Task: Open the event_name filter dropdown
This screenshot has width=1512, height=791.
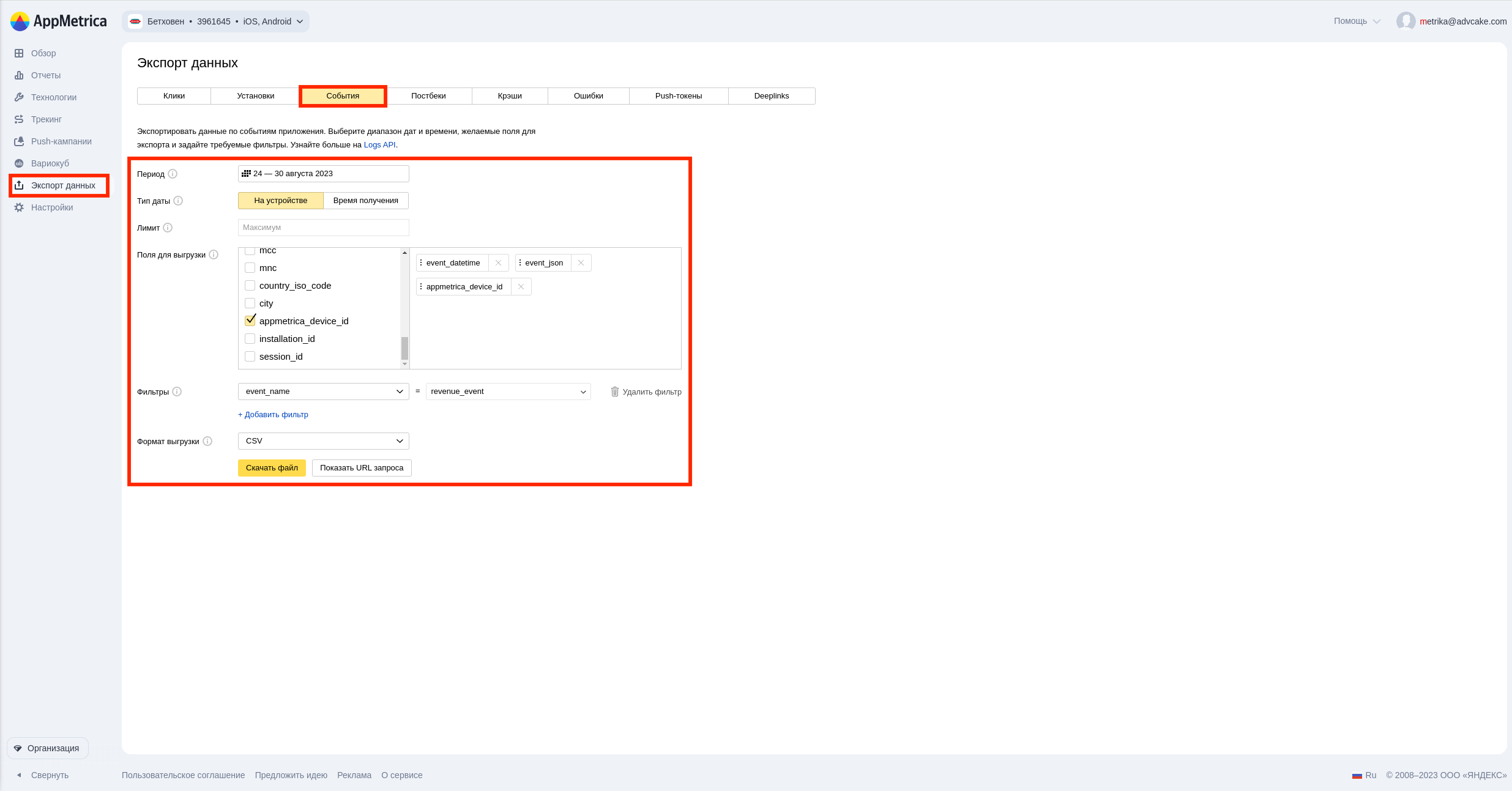Action: click(x=324, y=392)
